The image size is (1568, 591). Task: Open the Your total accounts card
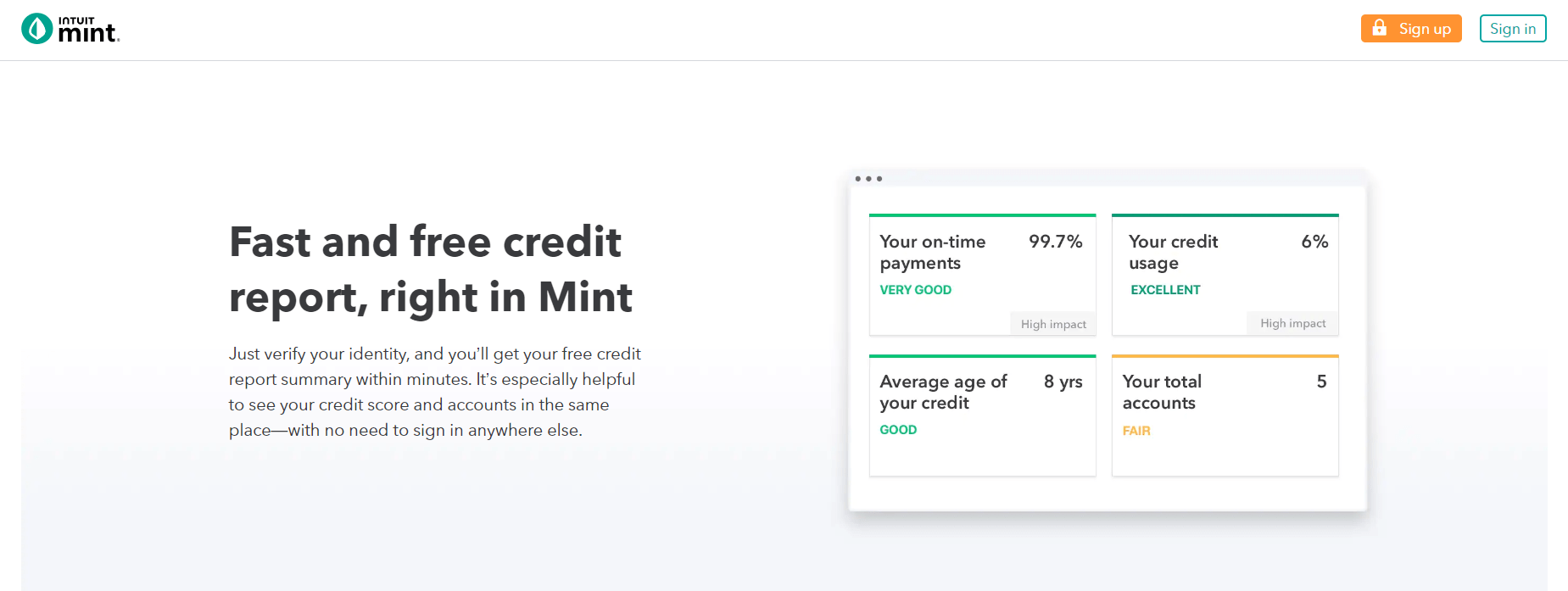1225,415
